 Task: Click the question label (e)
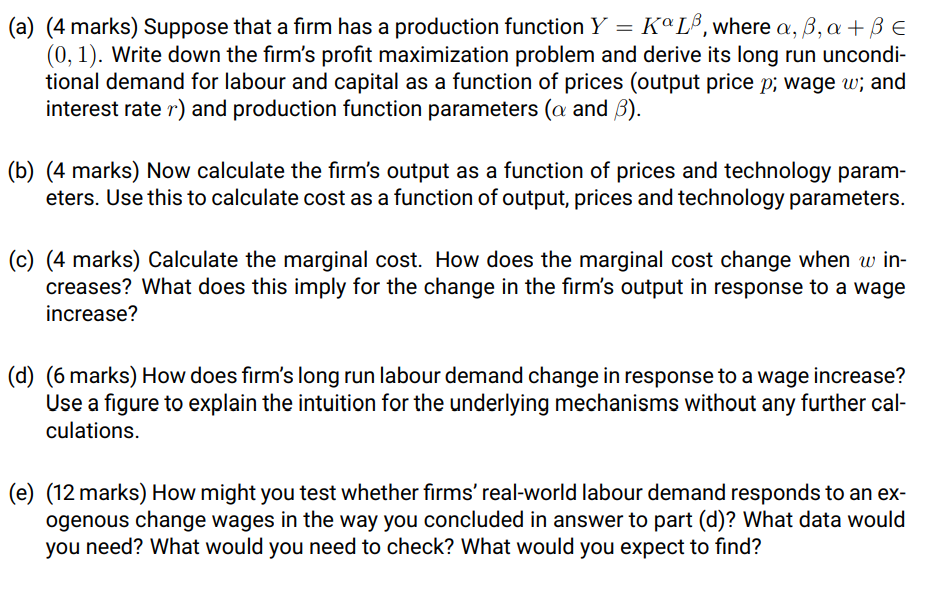(x=21, y=493)
